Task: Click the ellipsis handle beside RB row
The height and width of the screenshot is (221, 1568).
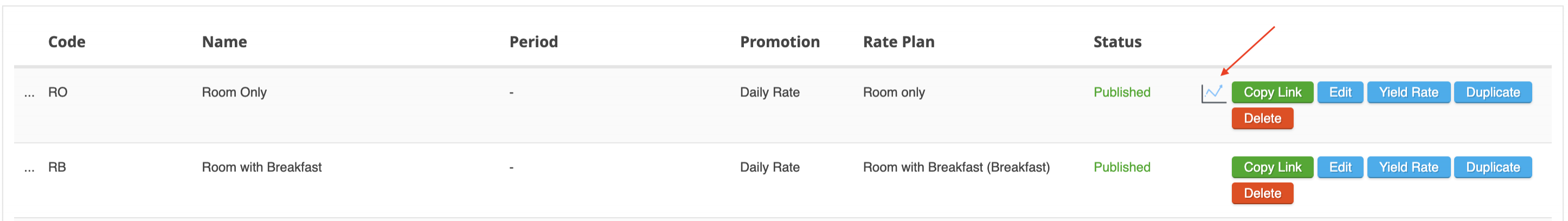Action: [29, 168]
